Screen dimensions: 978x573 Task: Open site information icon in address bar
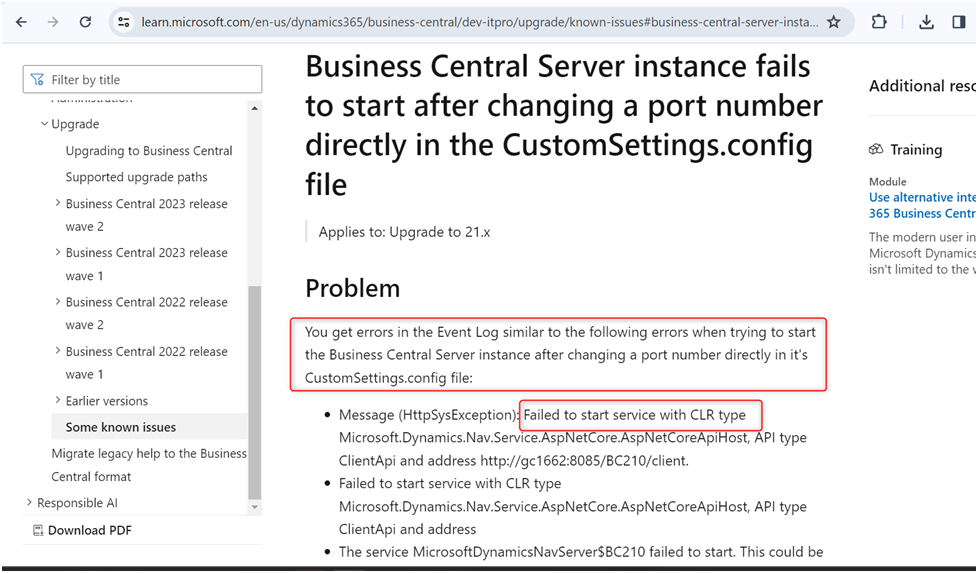(123, 22)
